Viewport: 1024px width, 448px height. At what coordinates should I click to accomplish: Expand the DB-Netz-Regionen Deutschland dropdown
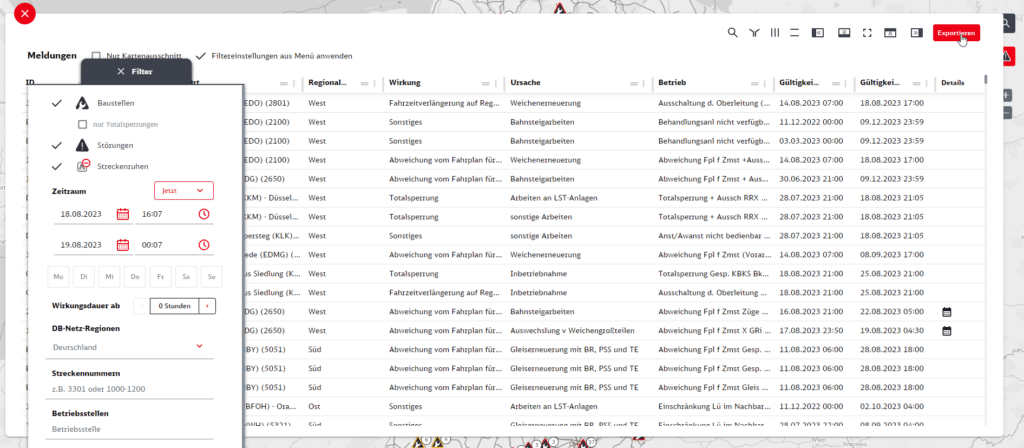[199, 346]
